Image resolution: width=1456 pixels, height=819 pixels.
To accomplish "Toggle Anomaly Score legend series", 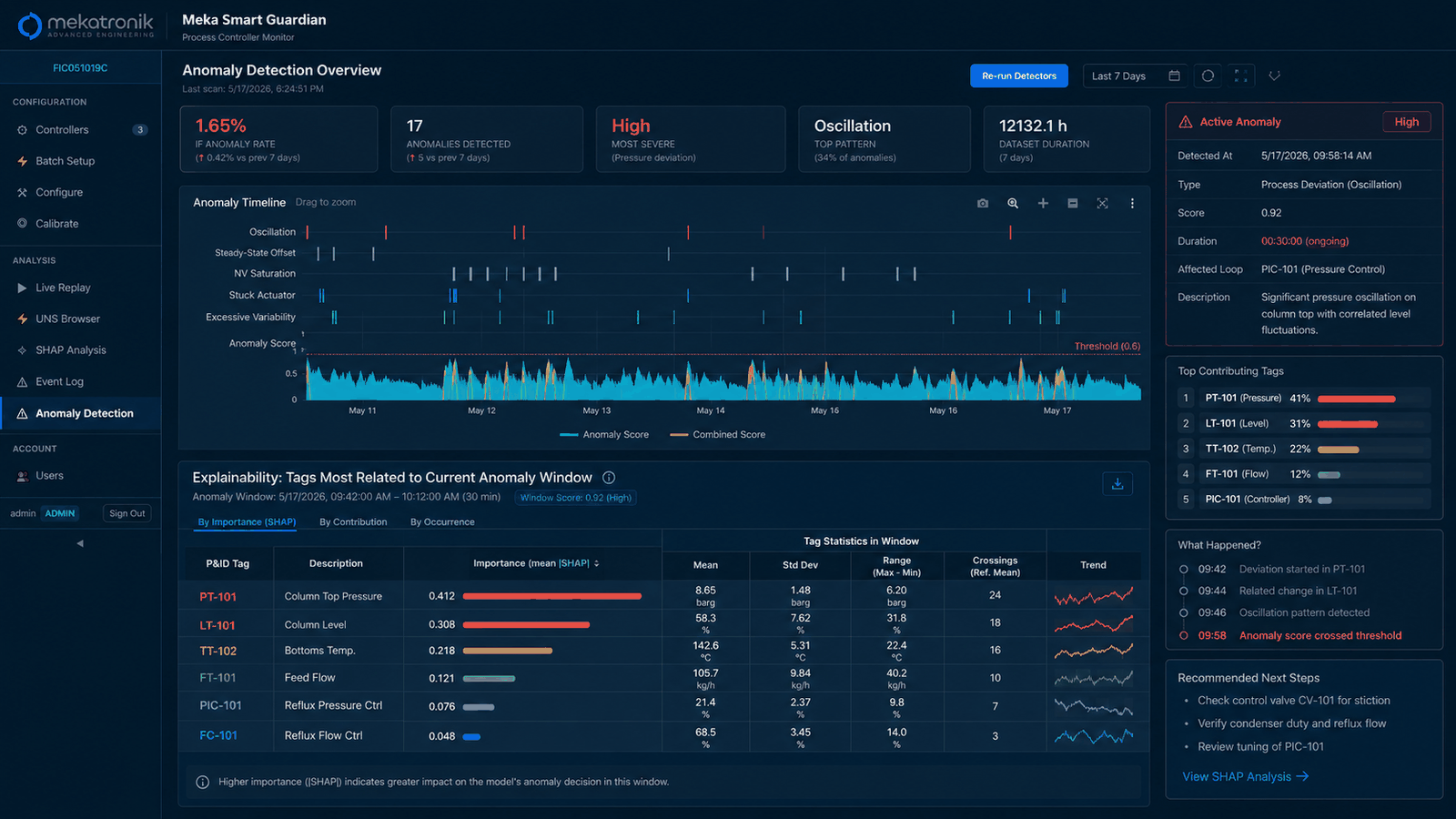I will [604, 435].
